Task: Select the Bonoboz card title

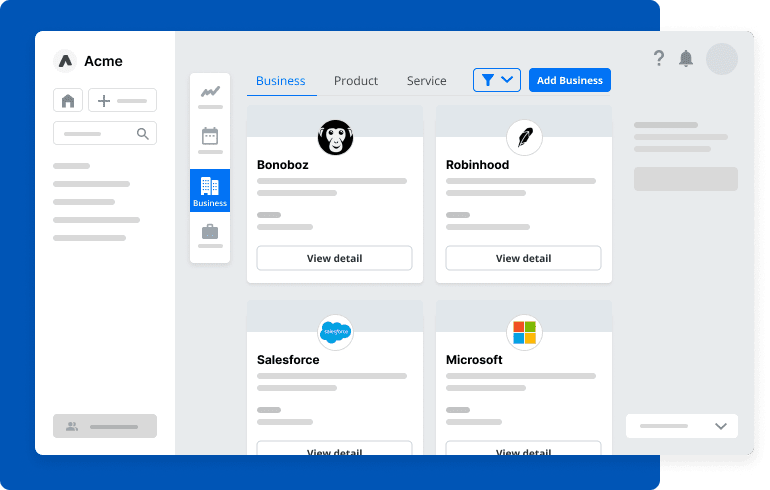Action: (x=283, y=165)
